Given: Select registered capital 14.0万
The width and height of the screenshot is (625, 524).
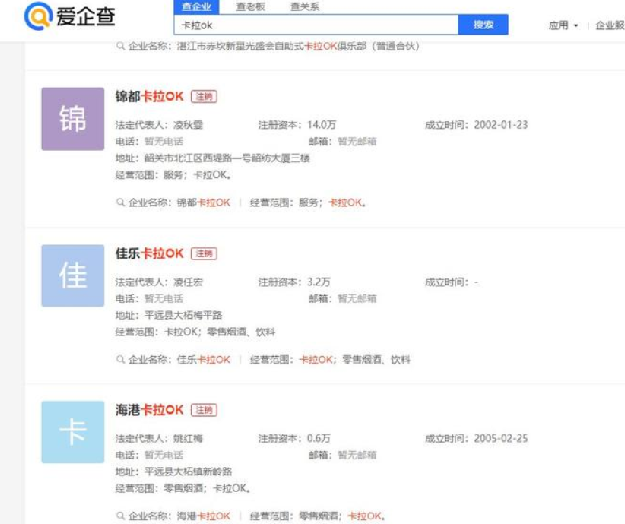Looking at the screenshot, I should pos(321,125).
